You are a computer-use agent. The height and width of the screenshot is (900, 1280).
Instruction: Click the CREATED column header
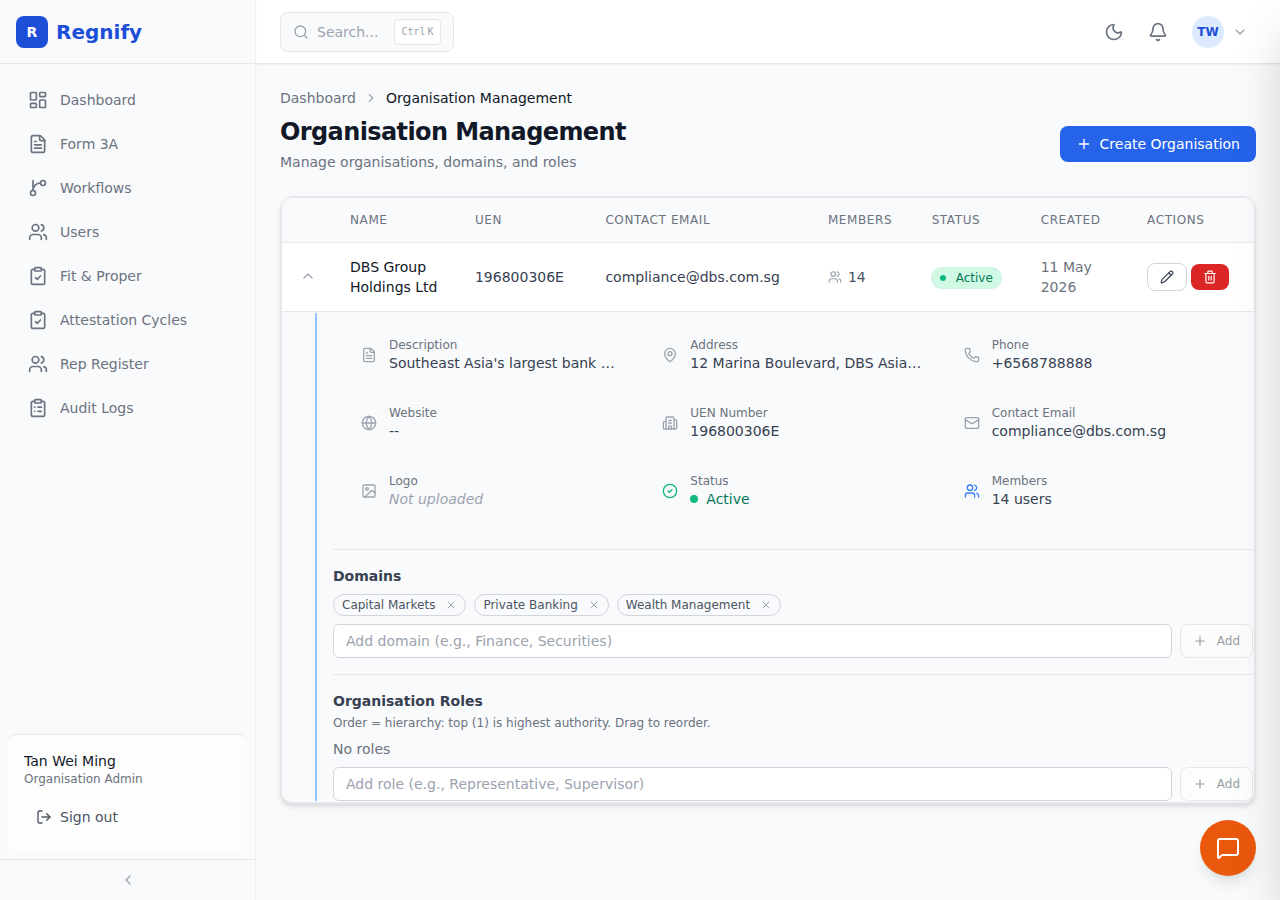(1070, 220)
